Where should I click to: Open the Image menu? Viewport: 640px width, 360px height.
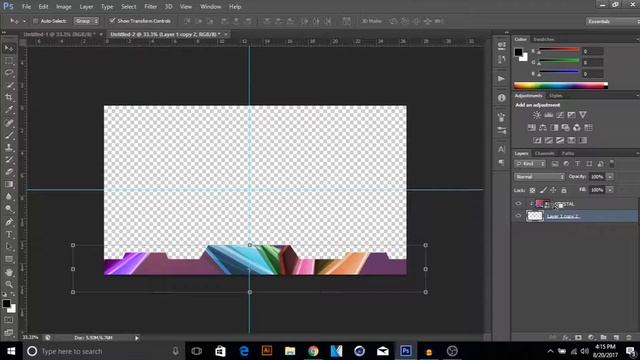[63, 7]
